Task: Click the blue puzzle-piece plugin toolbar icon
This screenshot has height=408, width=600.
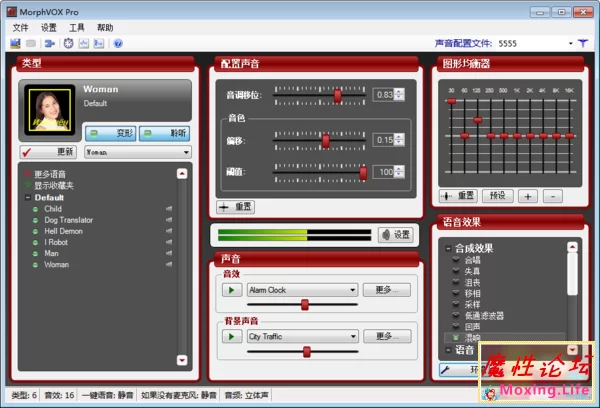Action: click(x=50, y=43)
